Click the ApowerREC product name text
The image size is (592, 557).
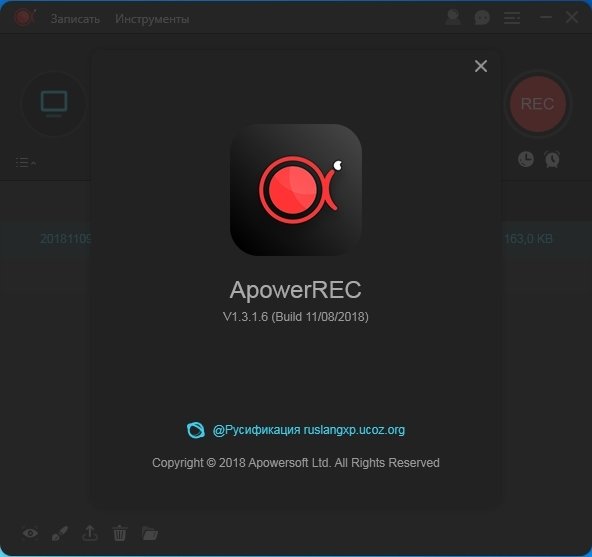(x=296, y=290)
